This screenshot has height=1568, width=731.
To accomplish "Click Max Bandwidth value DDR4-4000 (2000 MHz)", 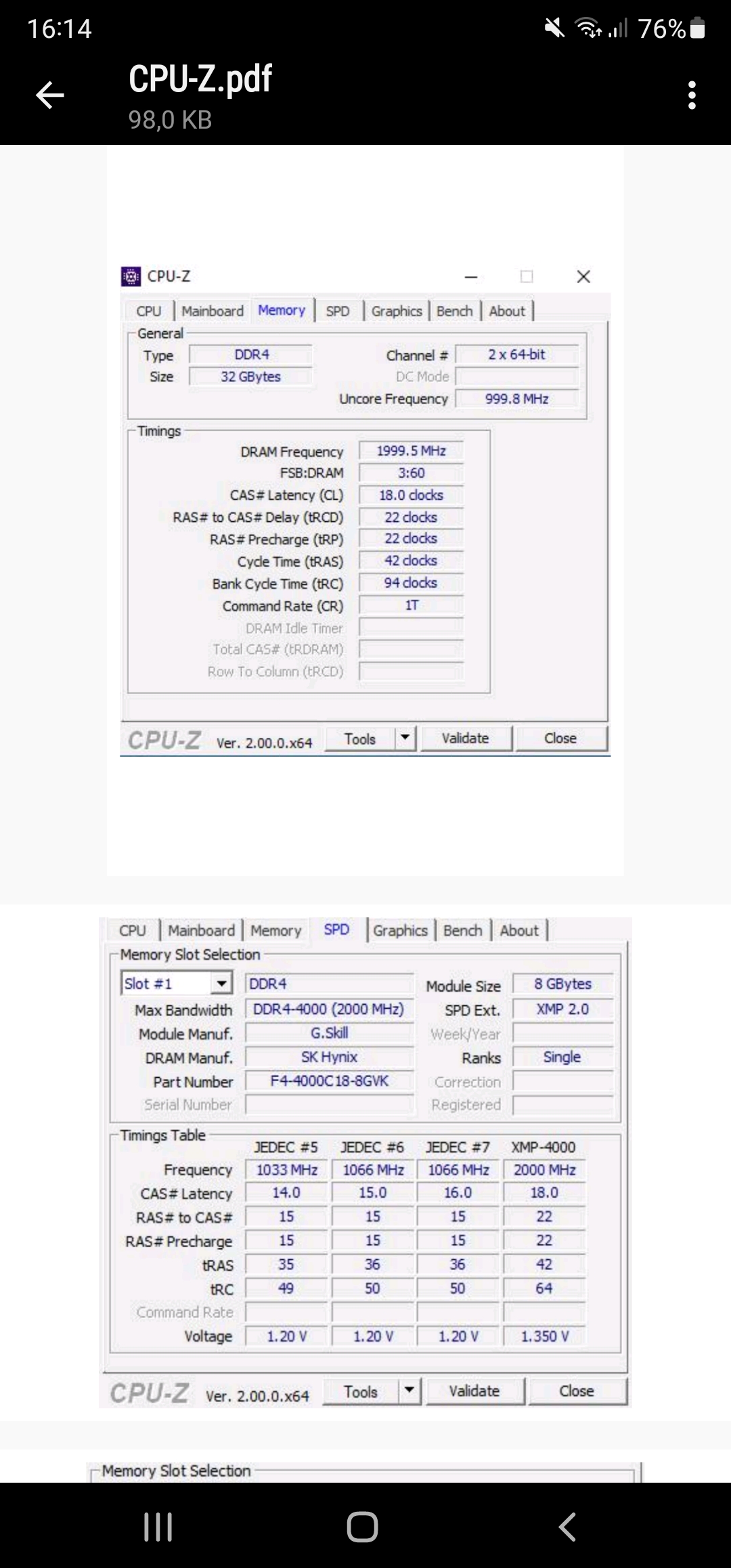I will point(329,1009).
